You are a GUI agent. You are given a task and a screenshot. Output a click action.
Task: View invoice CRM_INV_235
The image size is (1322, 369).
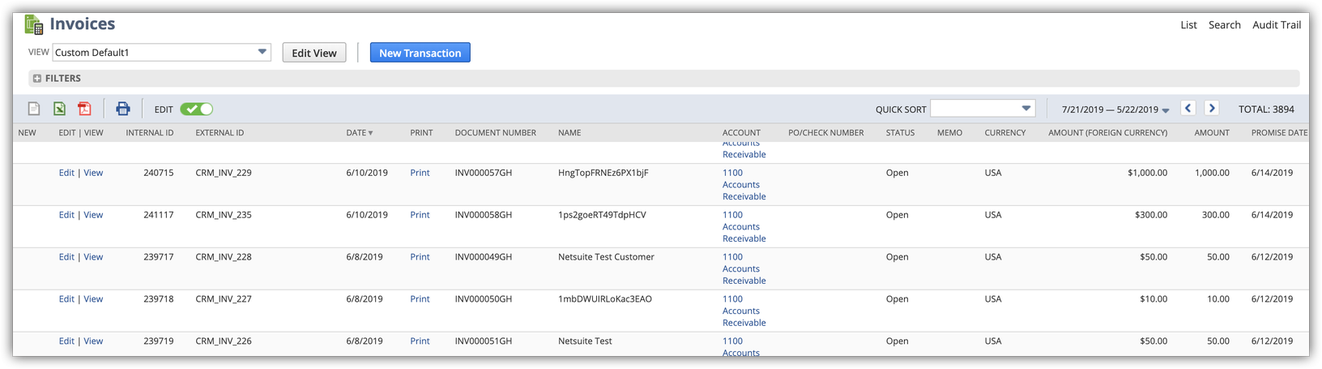point(93,215)
